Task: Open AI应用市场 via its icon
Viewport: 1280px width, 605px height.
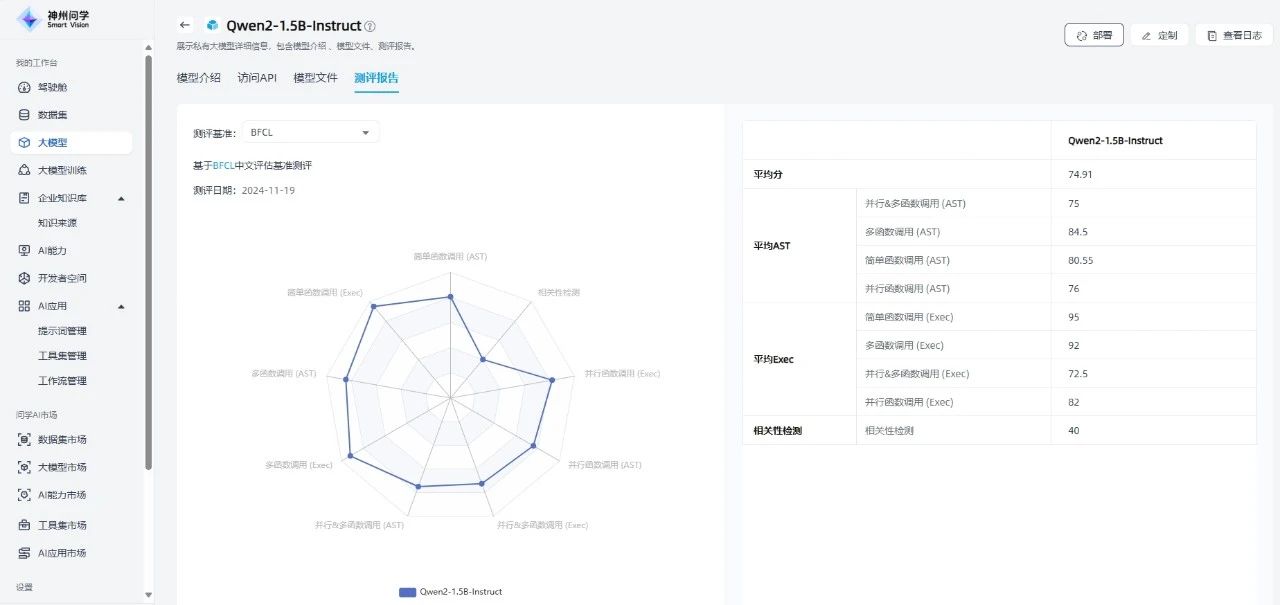Action: click(x=25, y=553)
